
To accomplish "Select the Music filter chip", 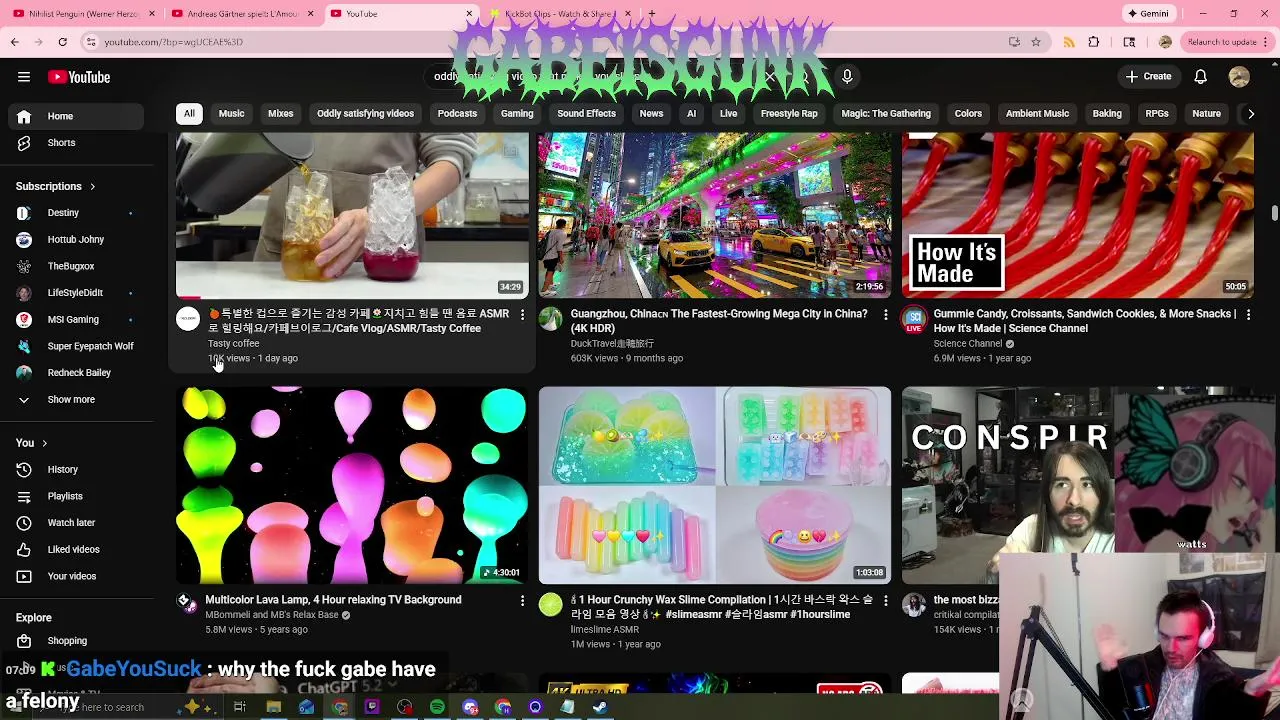I will (231, 114).
